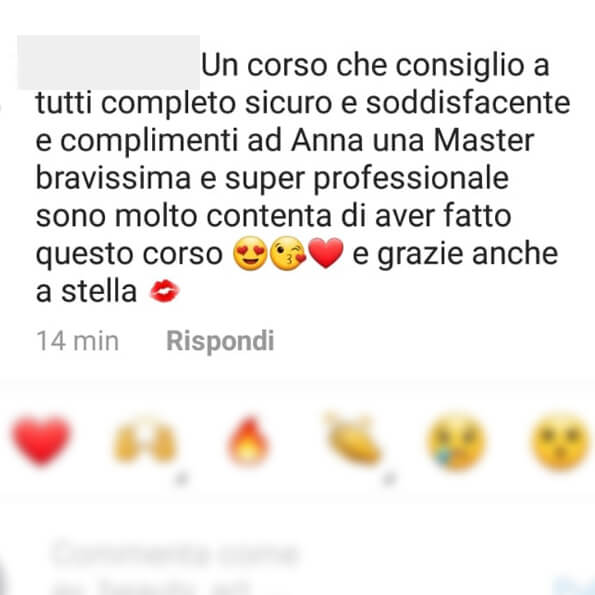Viewport: 595px width, 595px height.
Task: Choose the clapping hands emoji reaction
Action: tap(352, 440)
